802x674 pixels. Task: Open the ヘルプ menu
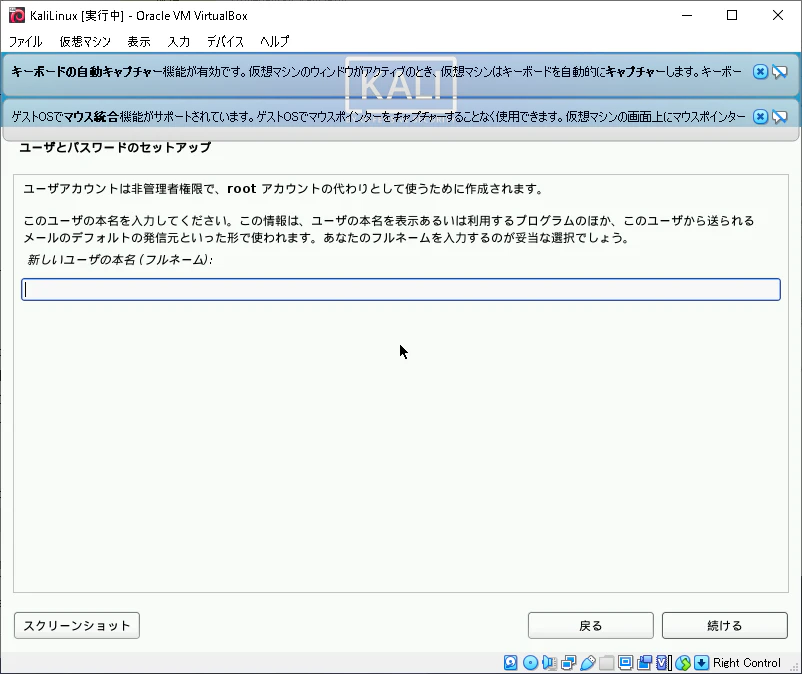tap(275, 41)
